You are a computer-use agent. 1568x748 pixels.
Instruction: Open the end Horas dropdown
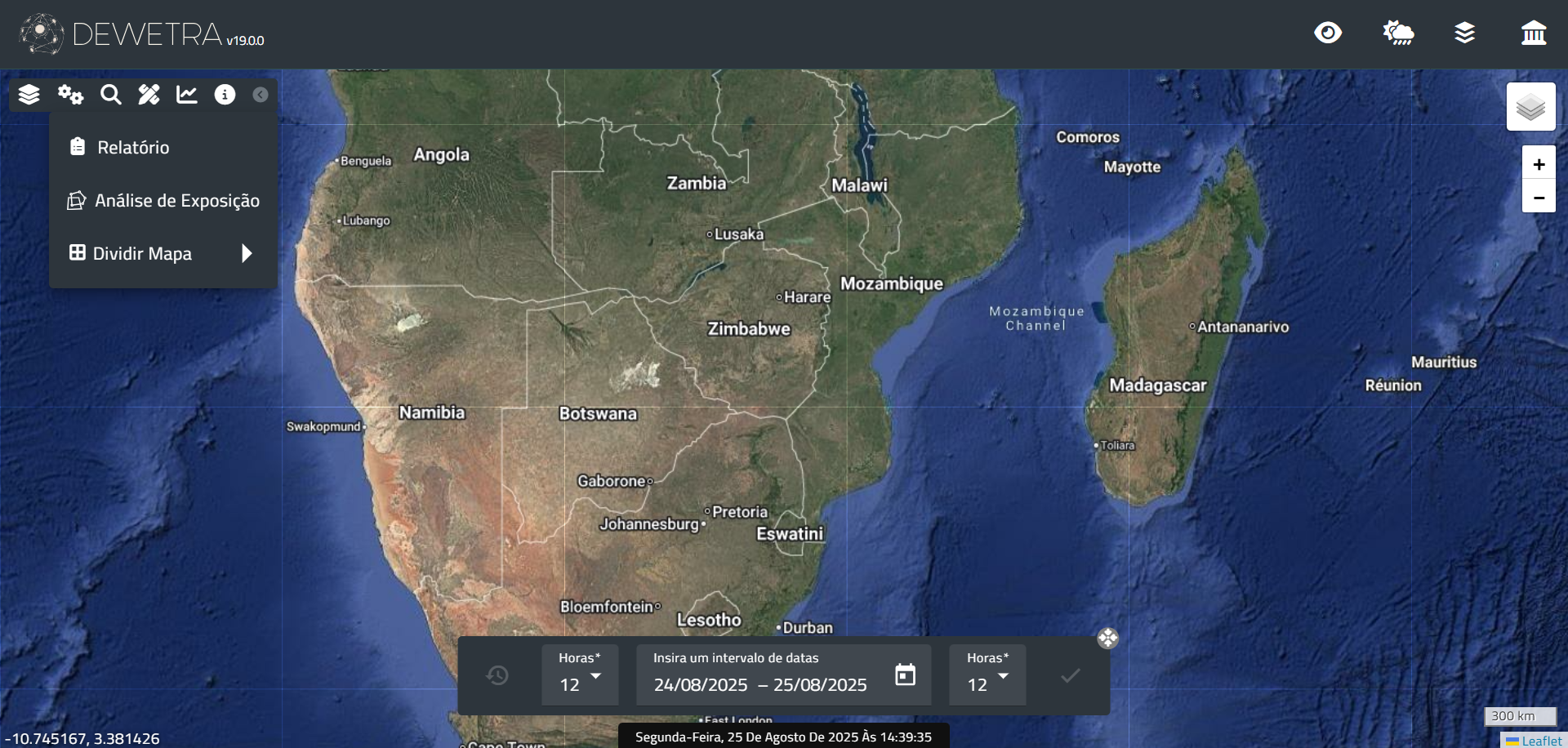987,676
